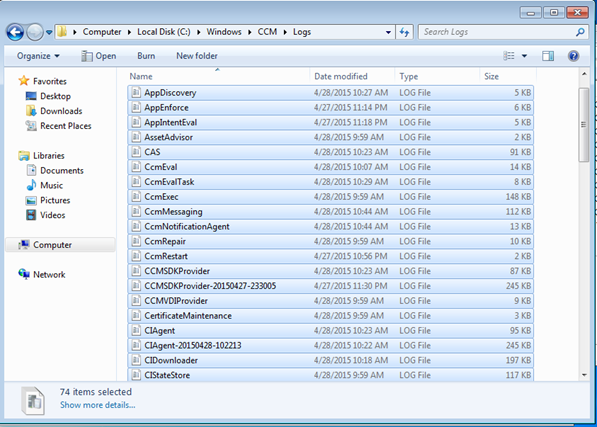Click the Back navigation arrow button
This screenshot has height=427, width=597.
(x=15, y=32)
